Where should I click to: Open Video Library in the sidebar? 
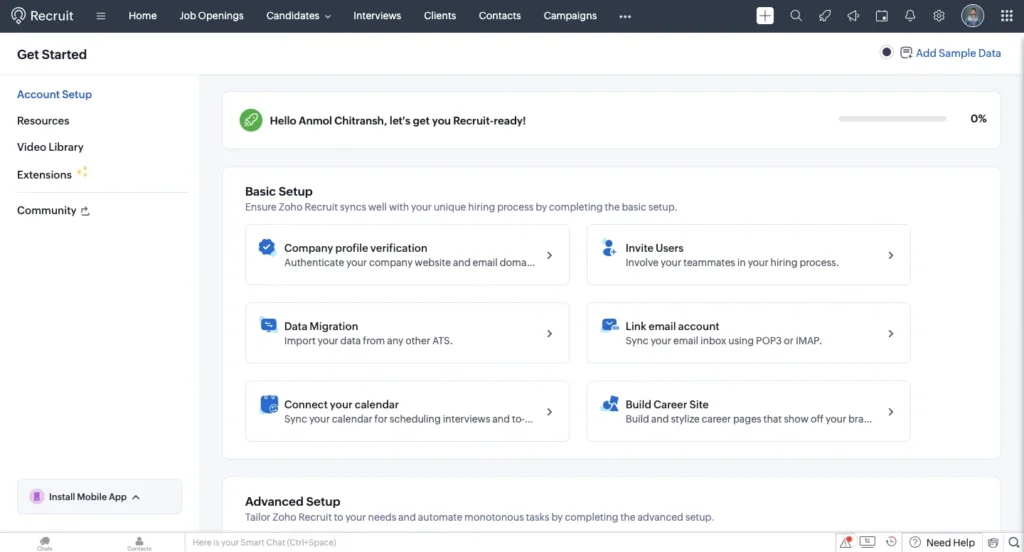pyautogui.click(x=50, y=147)
